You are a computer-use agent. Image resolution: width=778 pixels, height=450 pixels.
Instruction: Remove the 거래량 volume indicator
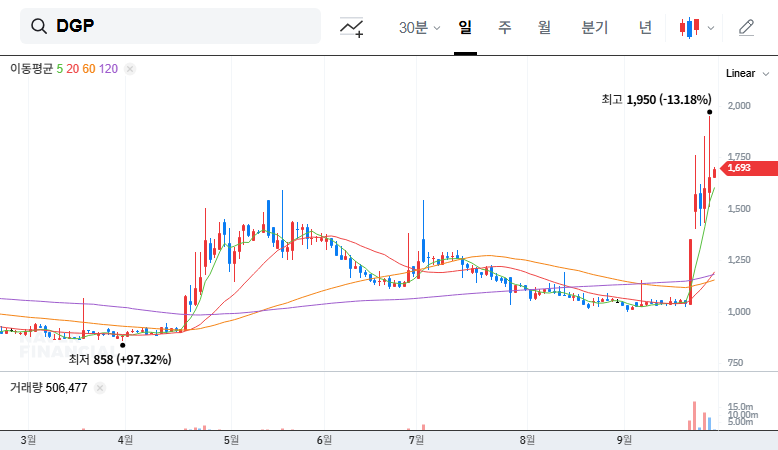coord(100,388)
